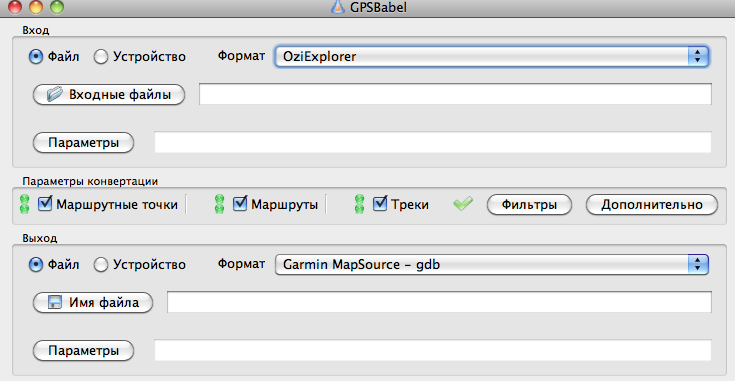Close the GPSBabel window with the red button
Viewport: 735px width, 381px height.
(15, 7)
